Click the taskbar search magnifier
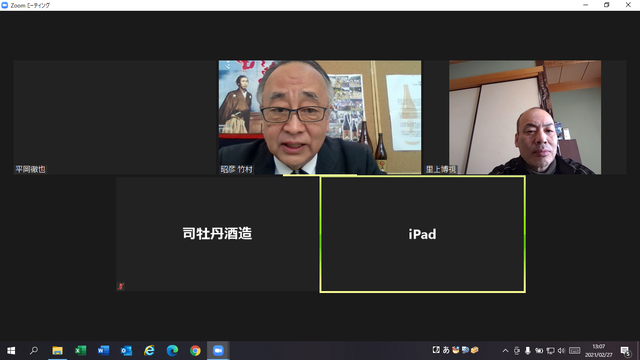640x360 pixels. pos(34,351)
